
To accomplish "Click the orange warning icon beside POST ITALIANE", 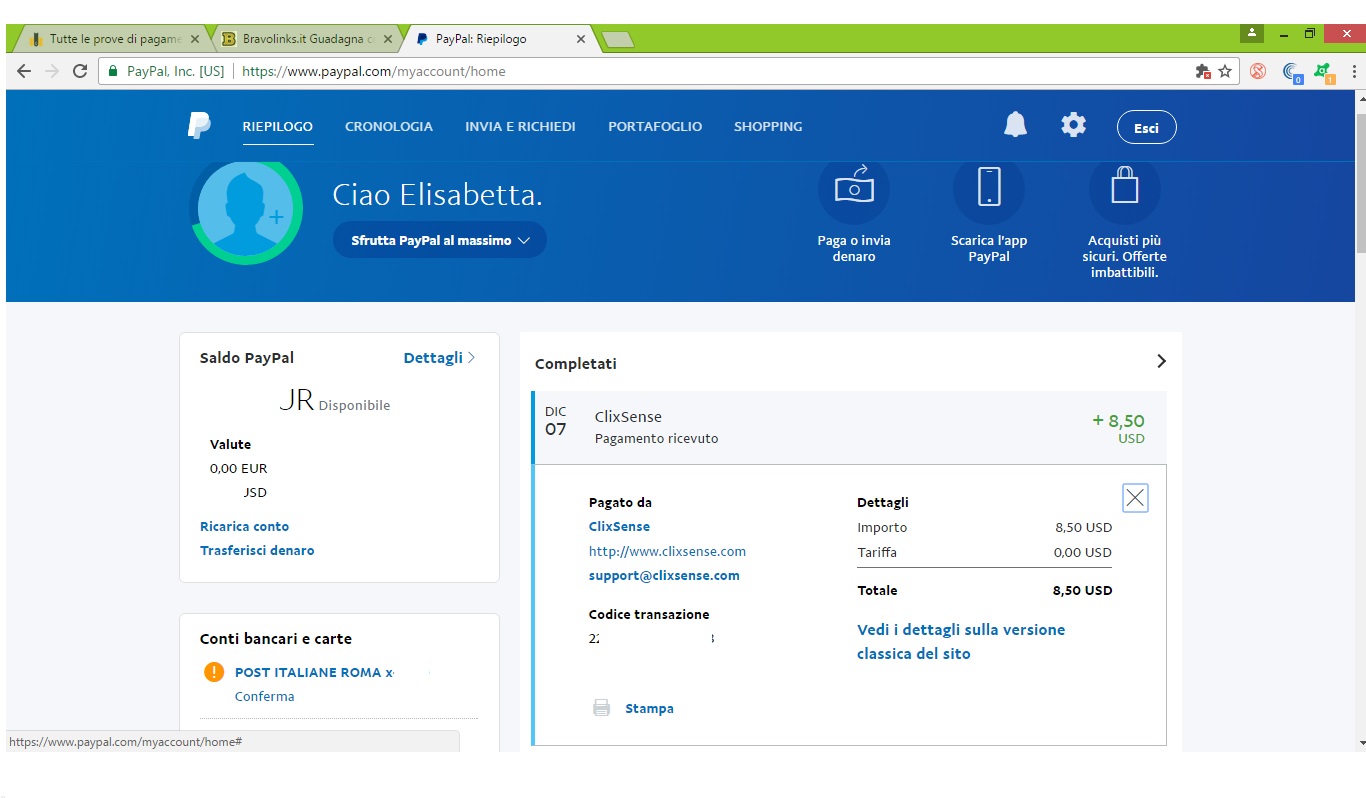I will pyautogui.click(x=213, y=672).
